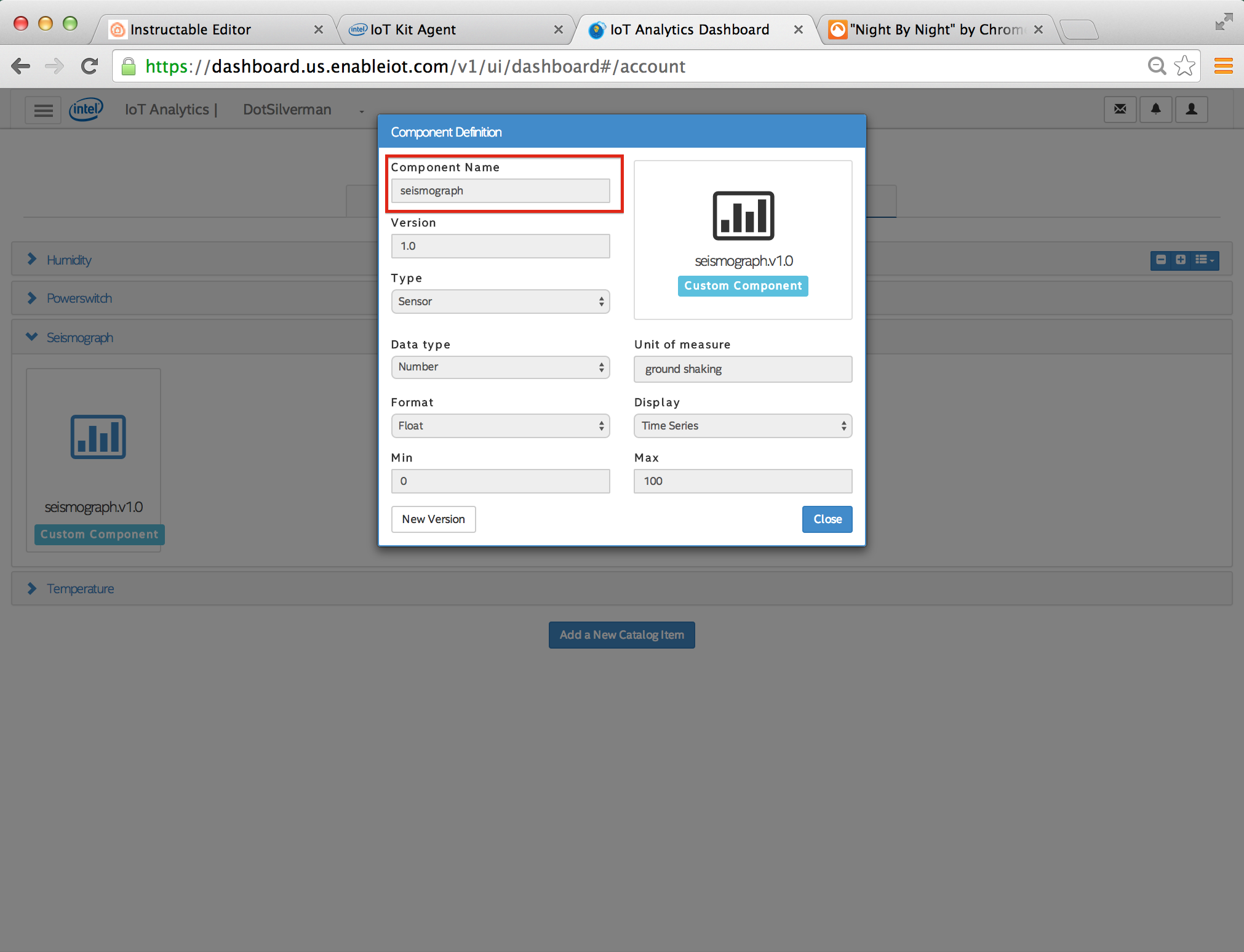Expand the Temperature section
This screenshot has height=952, width=1244.
pyautogui.click(x=35, y=588)
